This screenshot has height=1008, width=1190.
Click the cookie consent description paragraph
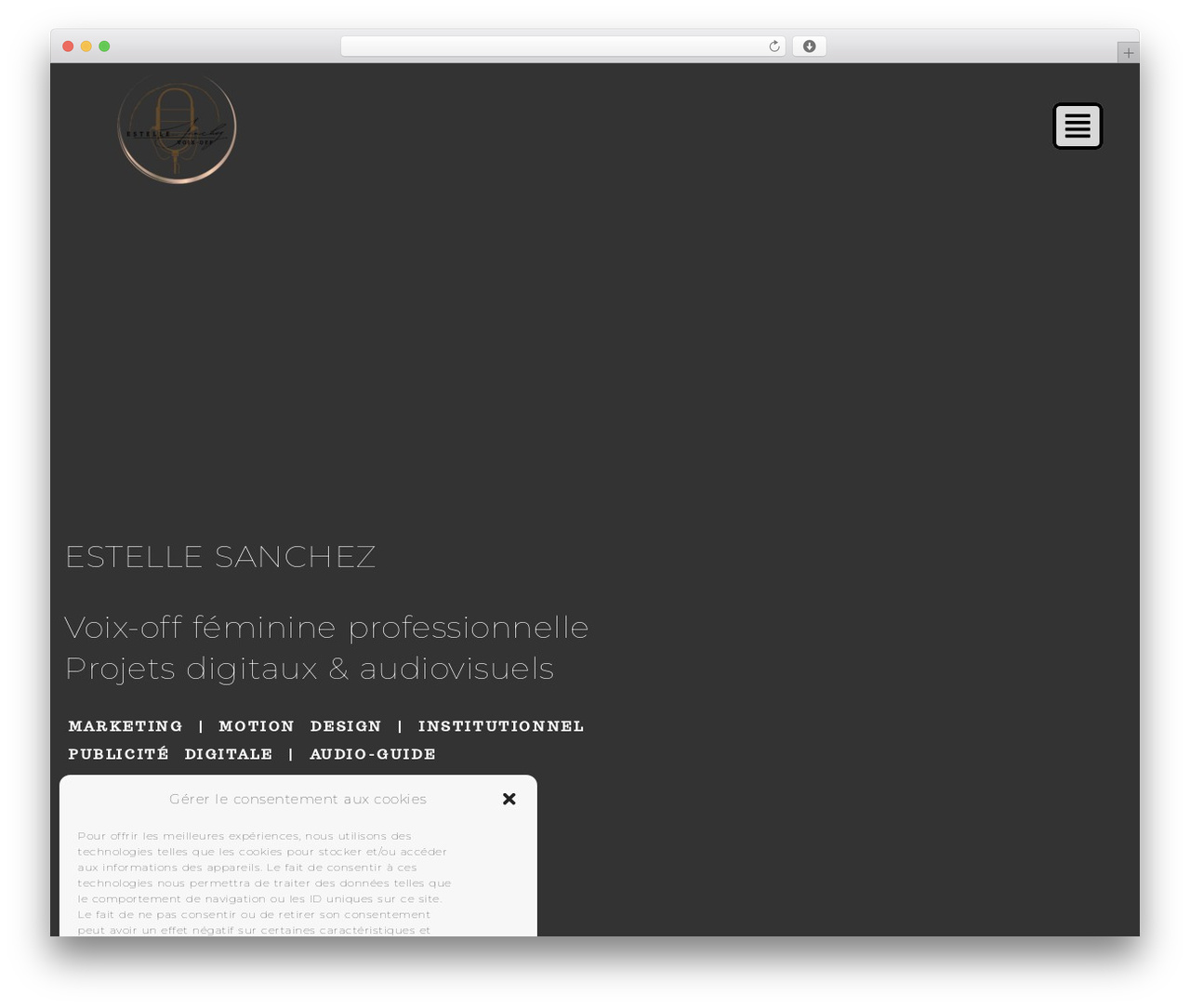pos(264,882)
